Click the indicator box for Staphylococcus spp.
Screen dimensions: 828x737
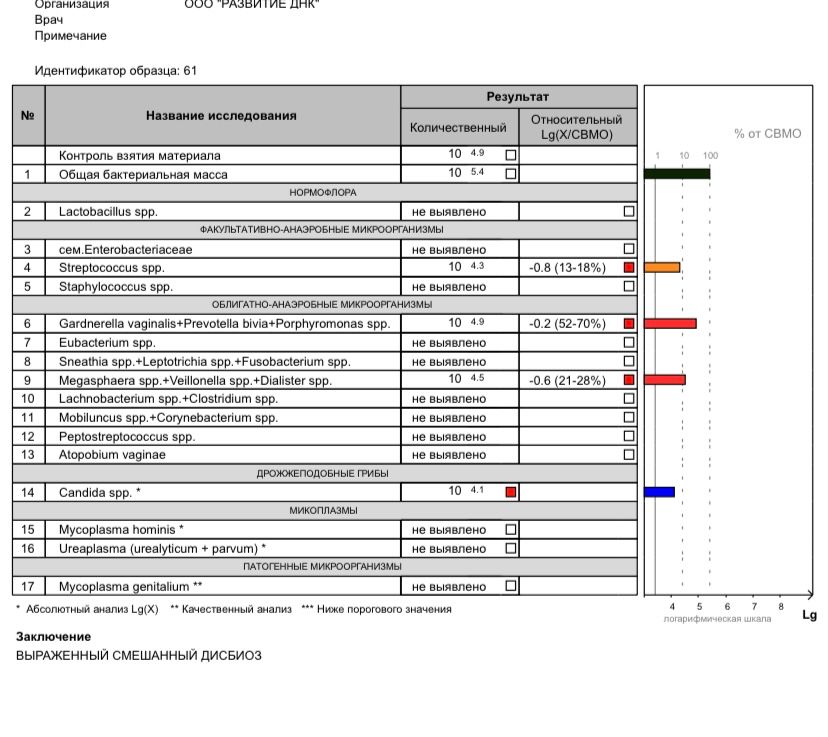coord(629,286)
